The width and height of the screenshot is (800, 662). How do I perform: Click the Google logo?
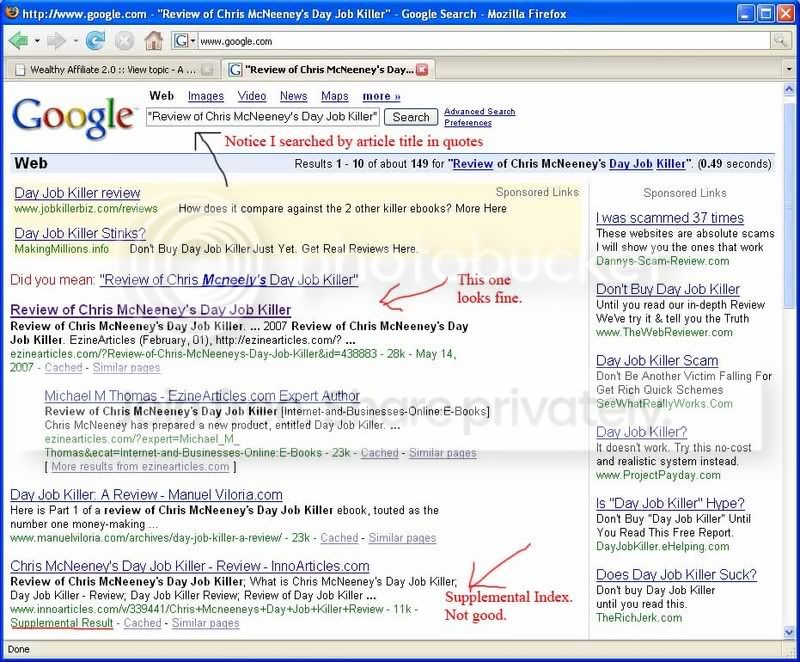coord(73,117)
